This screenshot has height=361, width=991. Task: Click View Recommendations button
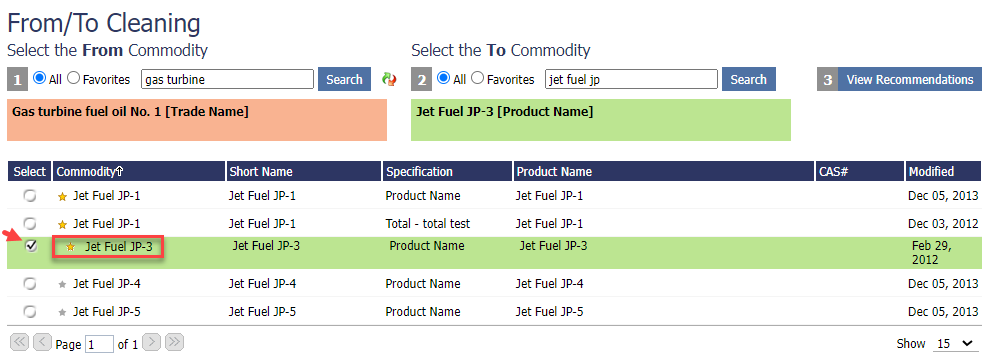[910, 80]
